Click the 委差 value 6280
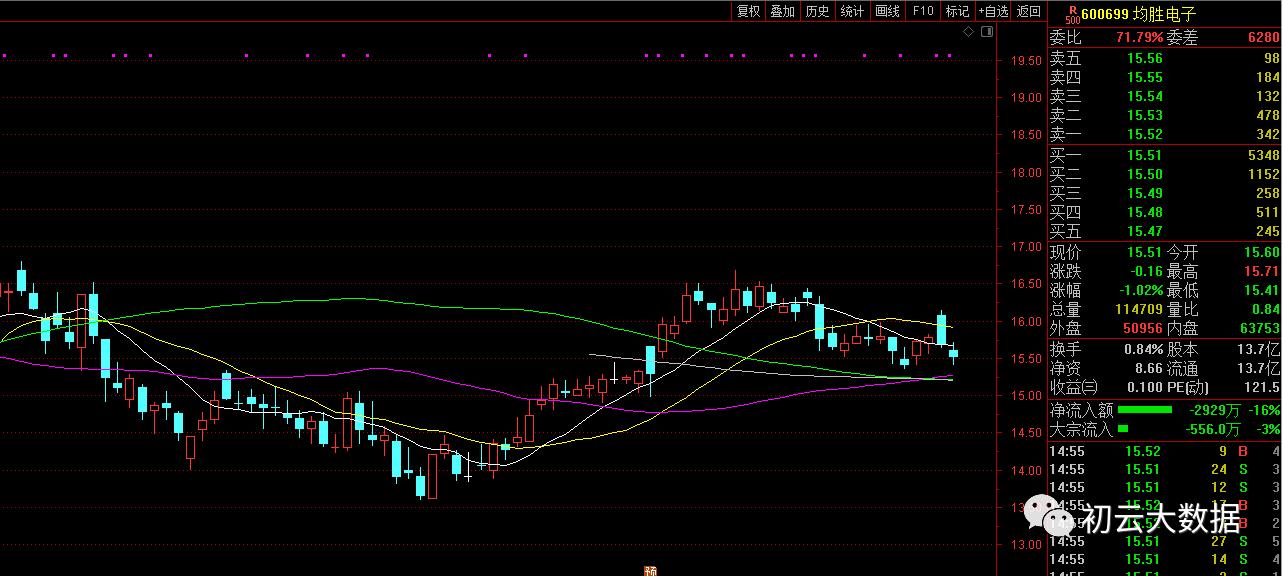The height and width of the screenshot is (576, 1283). pos(1263,38)
